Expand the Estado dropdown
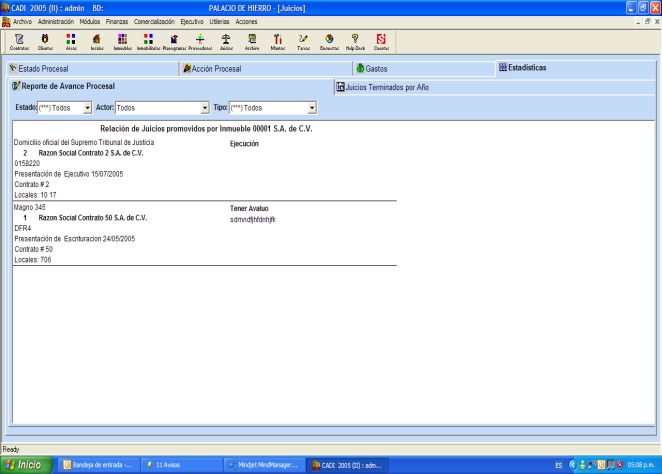 (x=87, y=107)
